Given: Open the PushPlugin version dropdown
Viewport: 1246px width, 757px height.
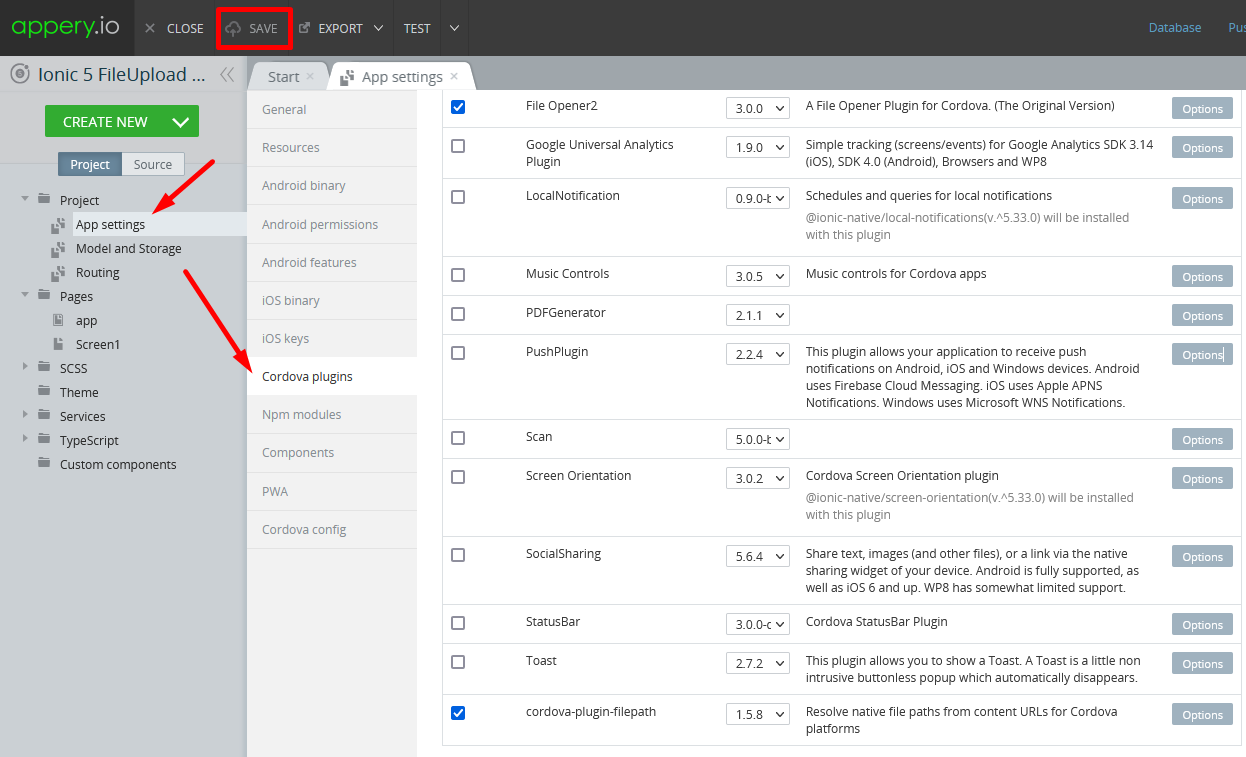Looking at the screenshot, I should click(x=757, y=354).
